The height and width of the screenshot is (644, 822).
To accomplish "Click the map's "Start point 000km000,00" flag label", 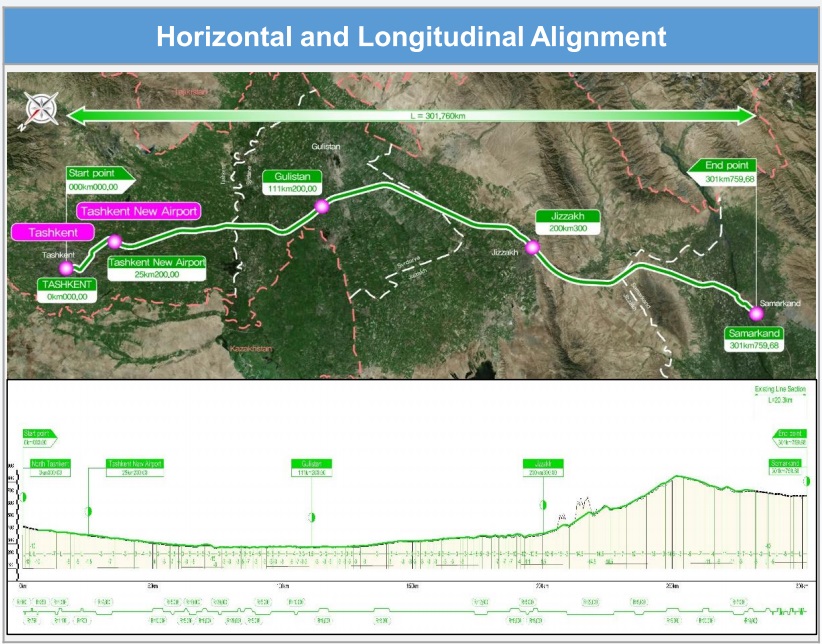I will pos(100,180).
